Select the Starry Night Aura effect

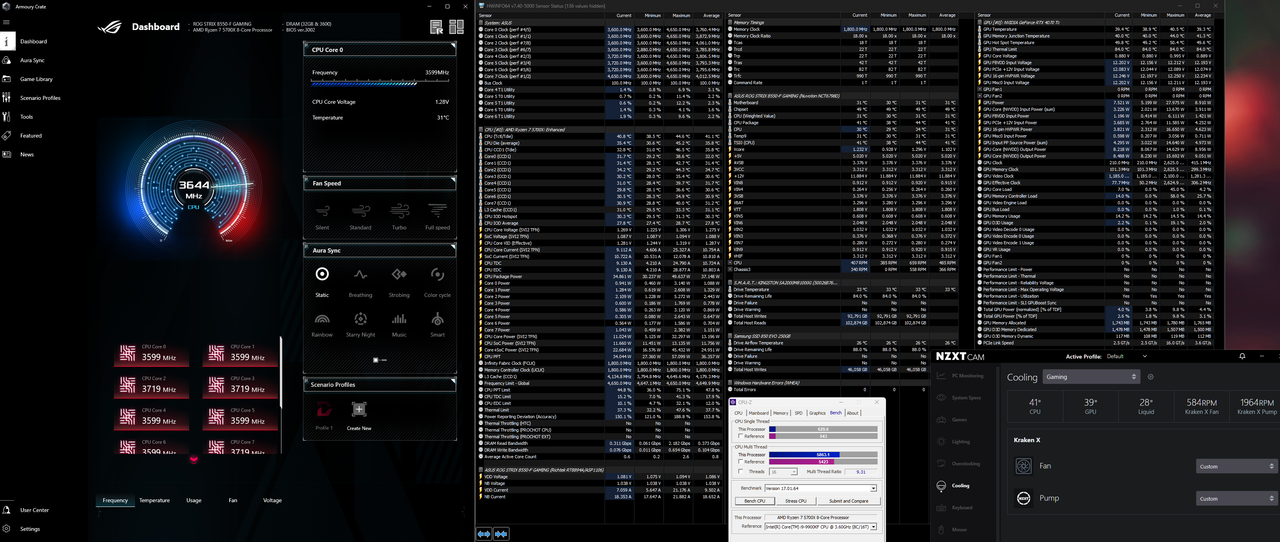pos(360,324)
